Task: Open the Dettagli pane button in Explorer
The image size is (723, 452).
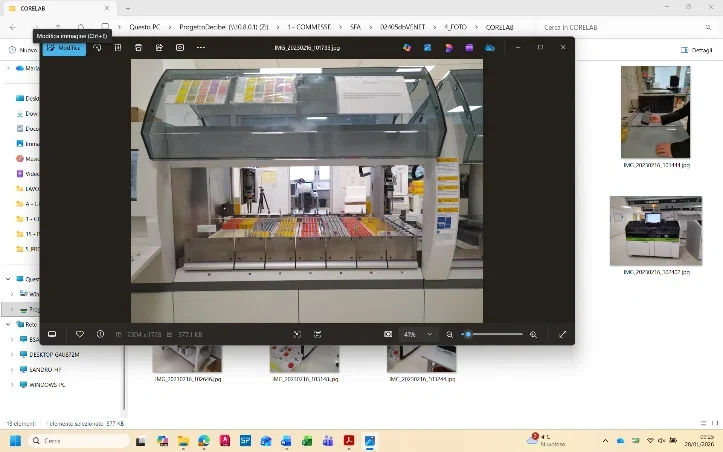Action: 697,50
